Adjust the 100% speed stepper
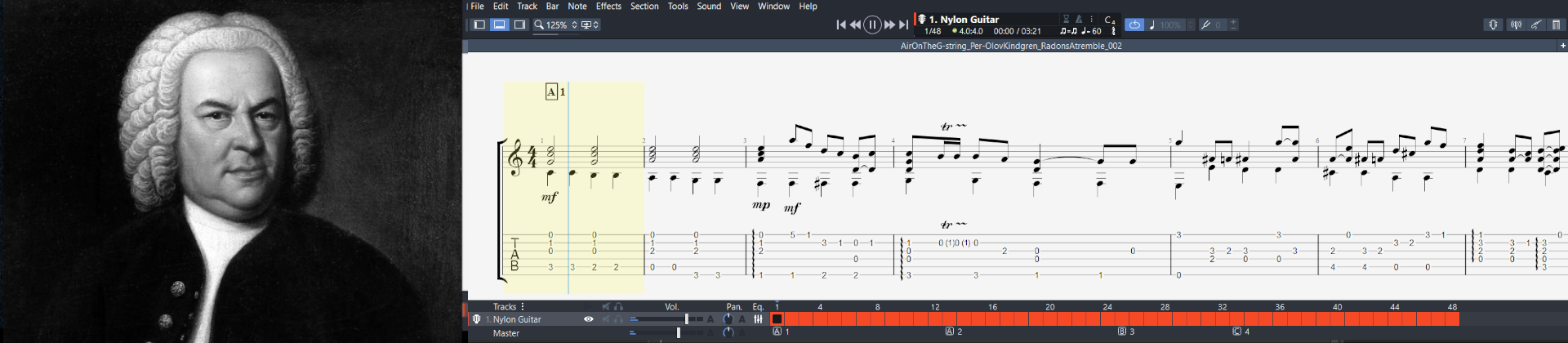Viewport: 1568px width, 343px height. point(1191,24)
